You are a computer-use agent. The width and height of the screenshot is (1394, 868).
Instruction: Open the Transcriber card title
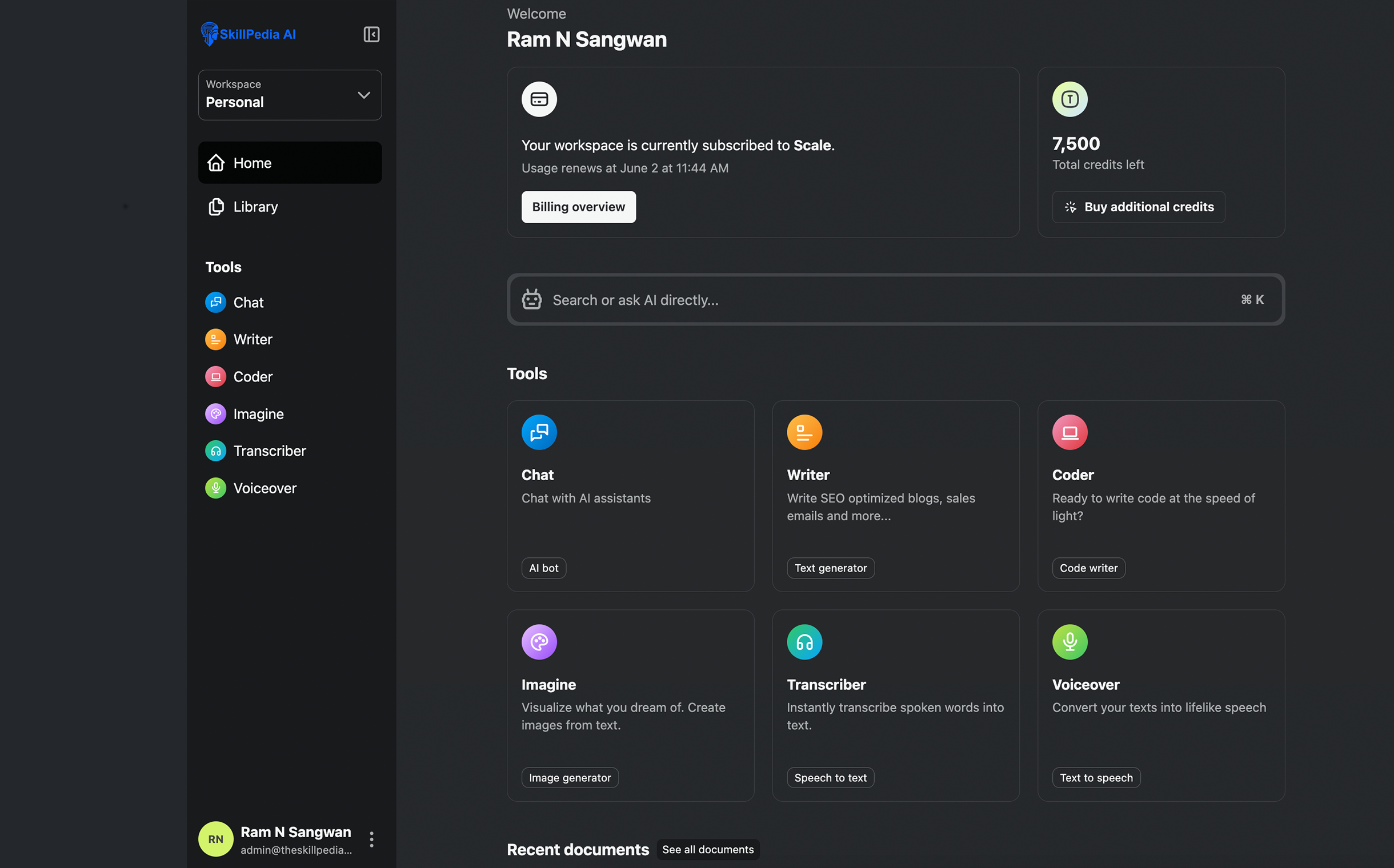[x=826, y=685]
